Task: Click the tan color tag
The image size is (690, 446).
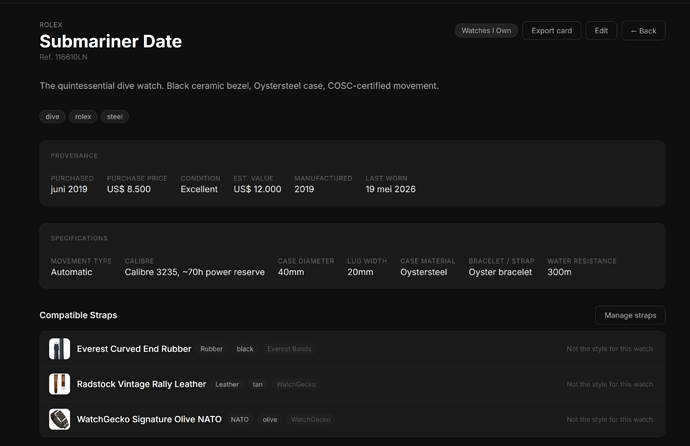Action: [257, 384]
